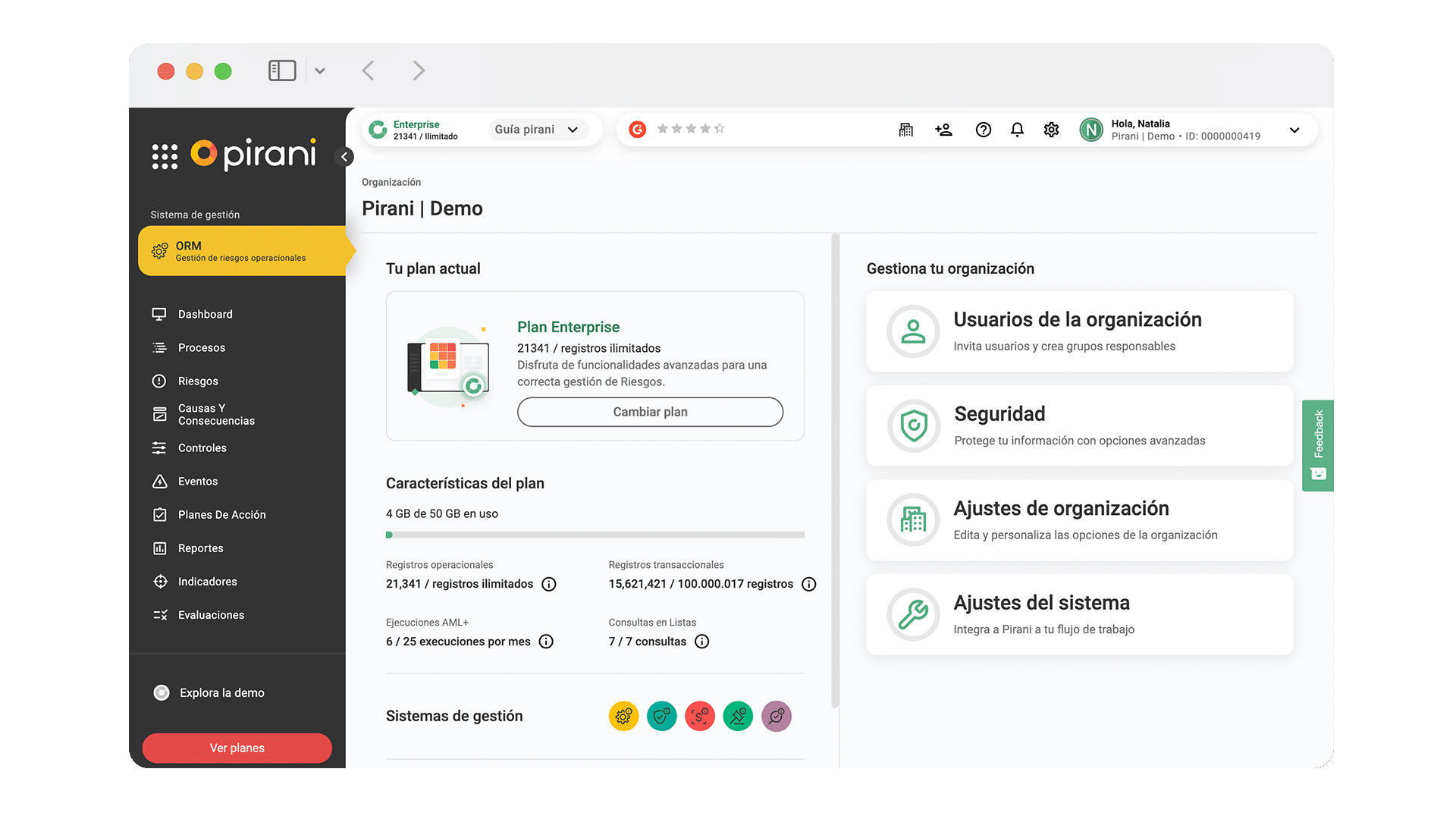Expand the Natalia user profile menu
Image resolution: width=1456 pixels, height=819 pixels.
(x=1294, y=130)
